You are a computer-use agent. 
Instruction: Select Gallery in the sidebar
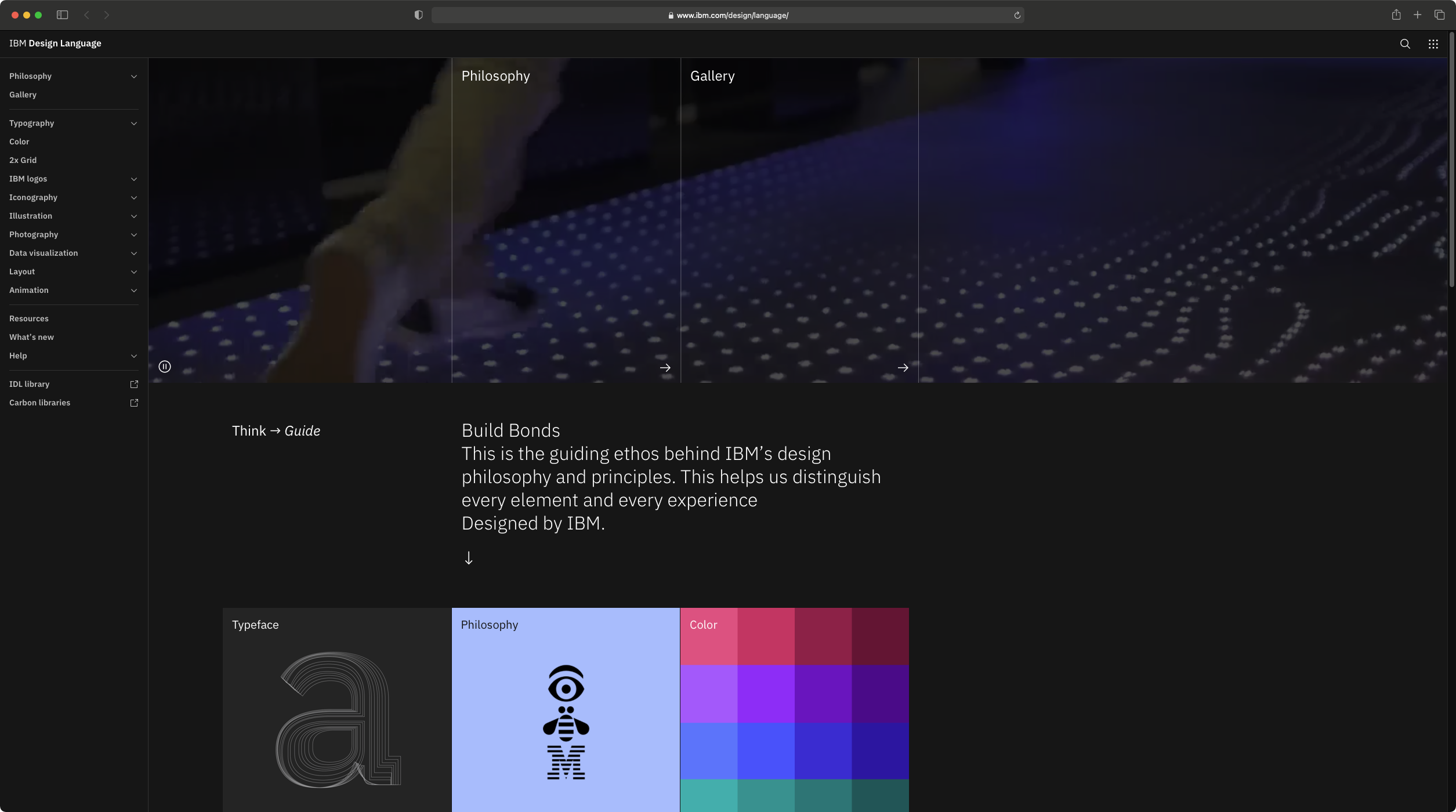pos(23,95)
